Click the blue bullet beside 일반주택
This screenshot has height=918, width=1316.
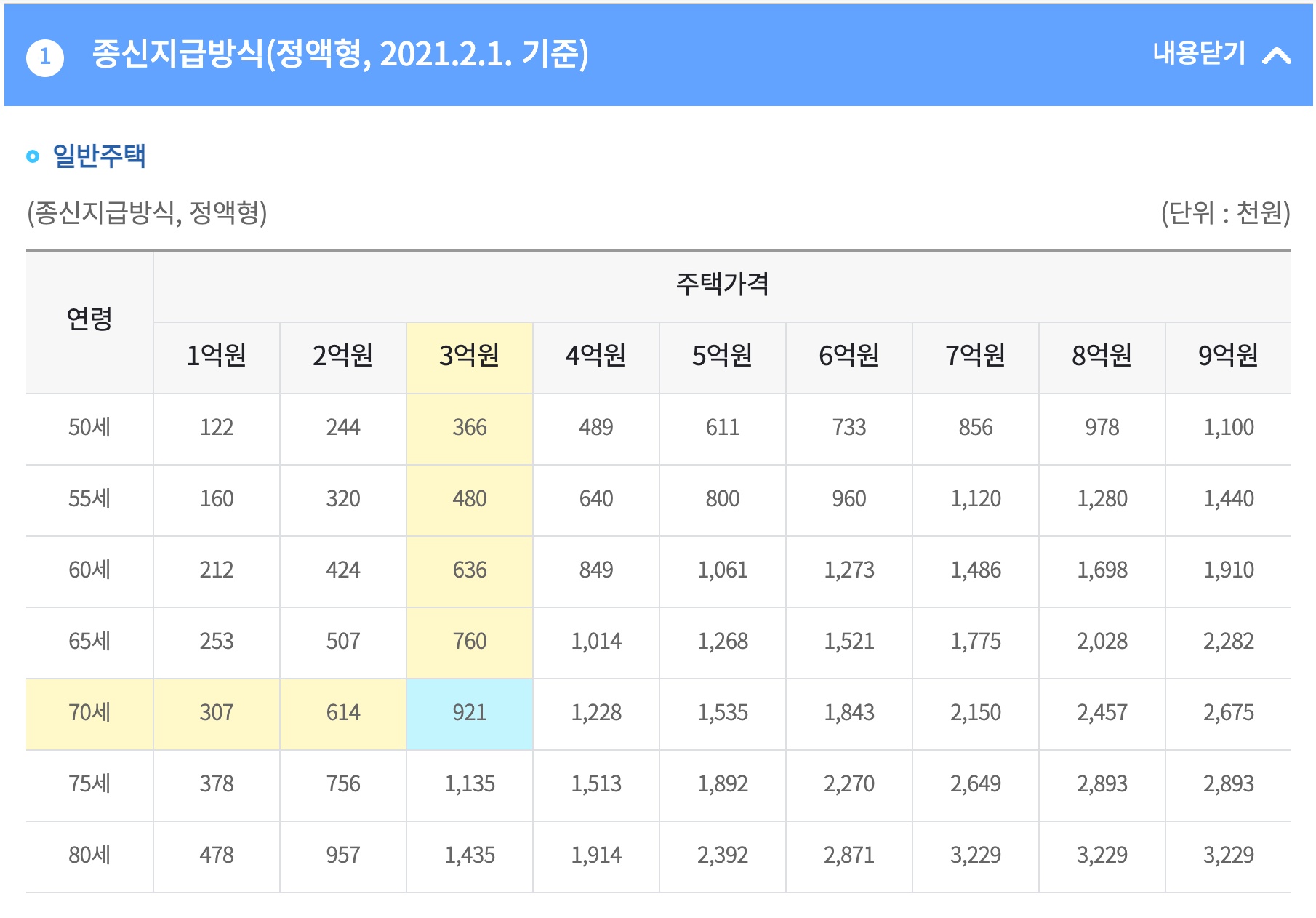pos(33,156)
